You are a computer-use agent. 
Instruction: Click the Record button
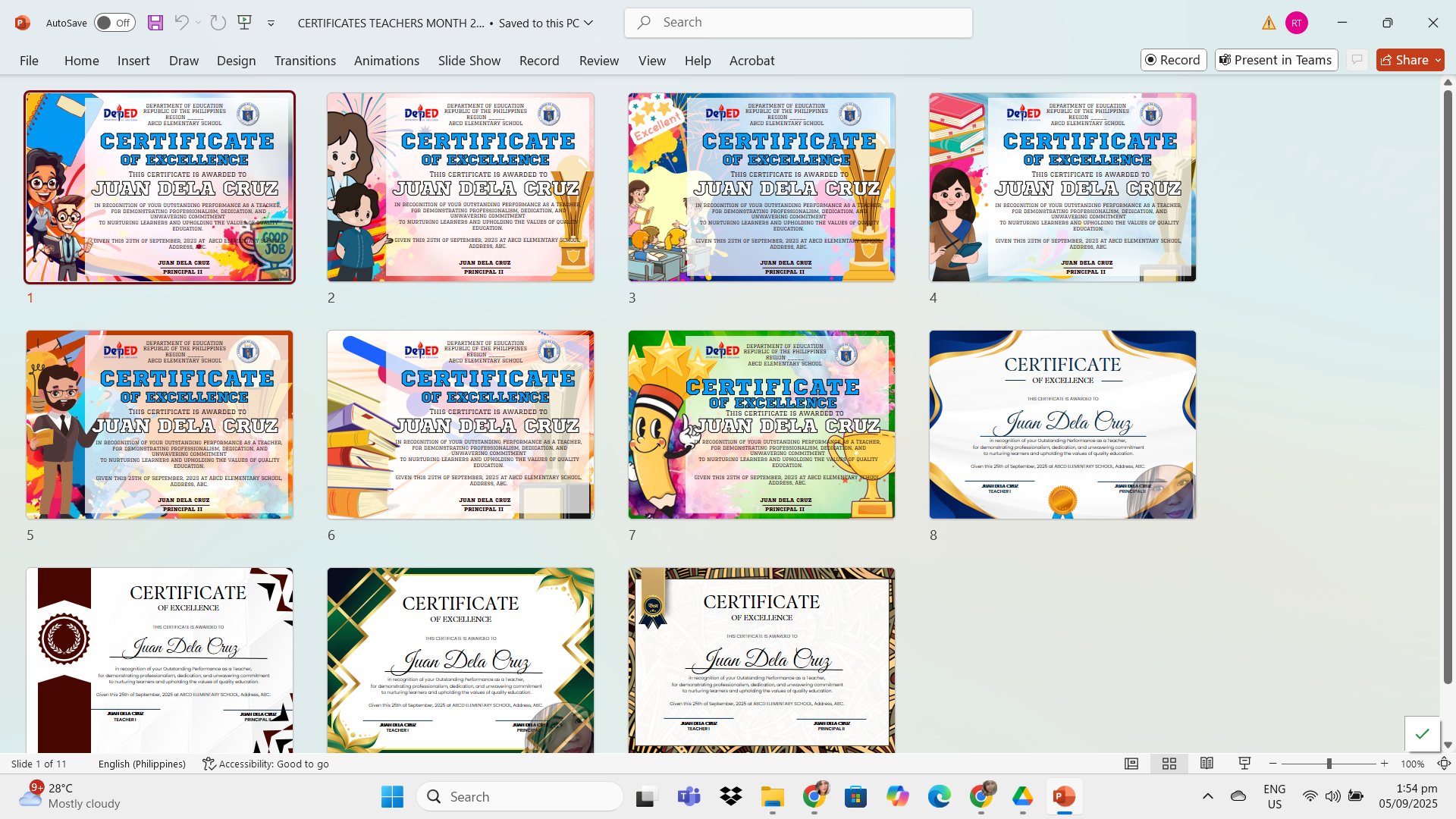1173,60
